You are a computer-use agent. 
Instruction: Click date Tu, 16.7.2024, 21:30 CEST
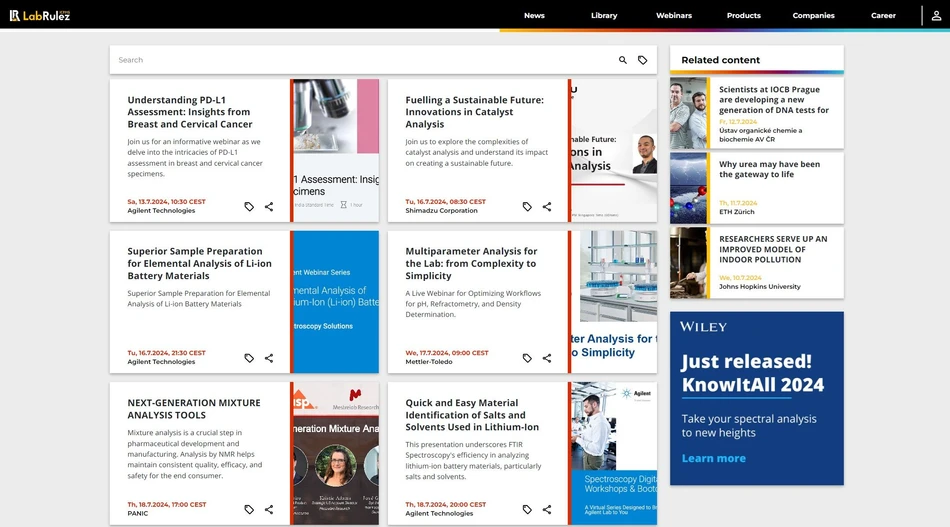click(x=167, y=353)
